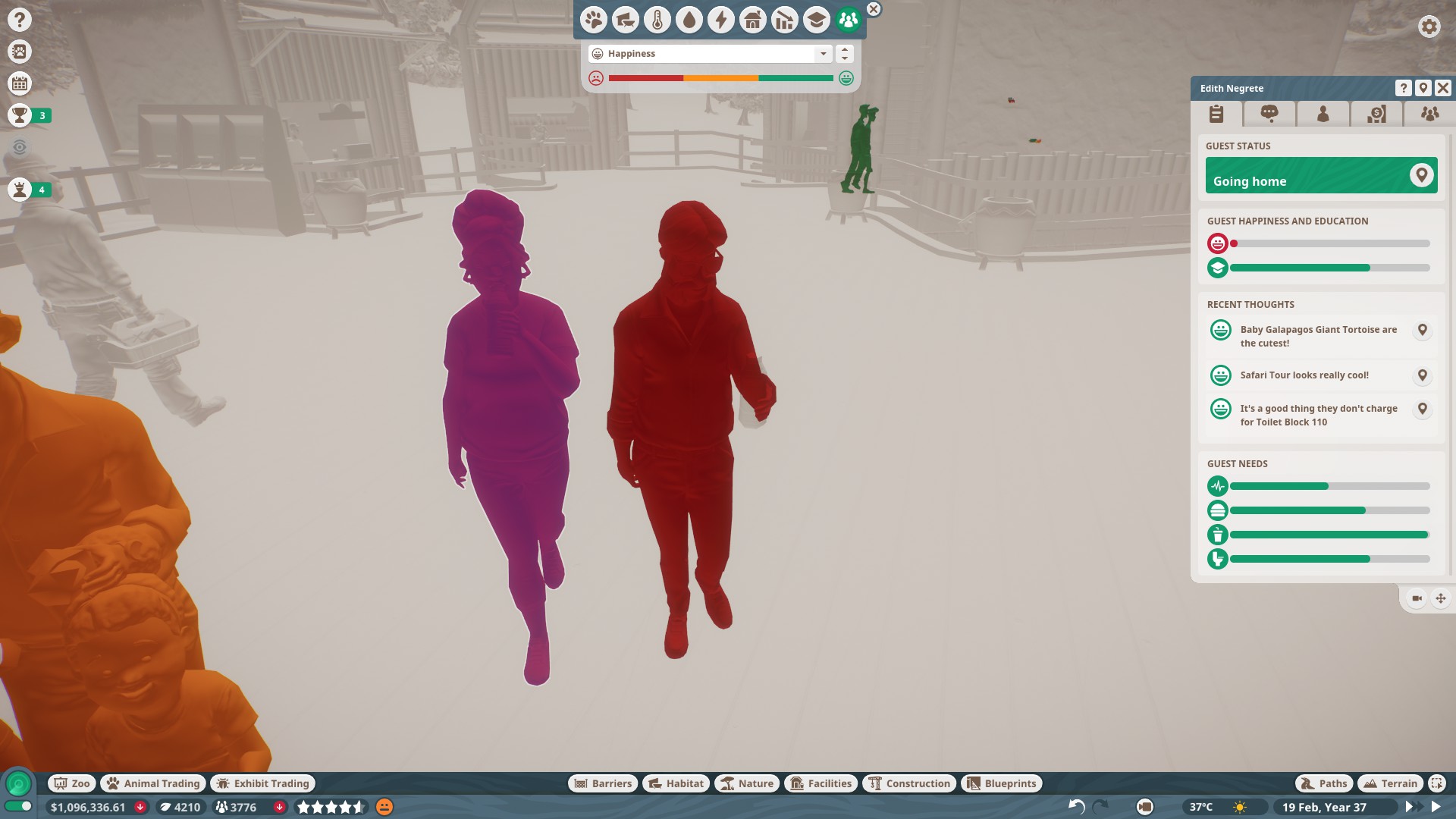Switch to the guest group members tab
Screen dimensions: 1456x819
pyautogui.click(x=1429, y=114)
